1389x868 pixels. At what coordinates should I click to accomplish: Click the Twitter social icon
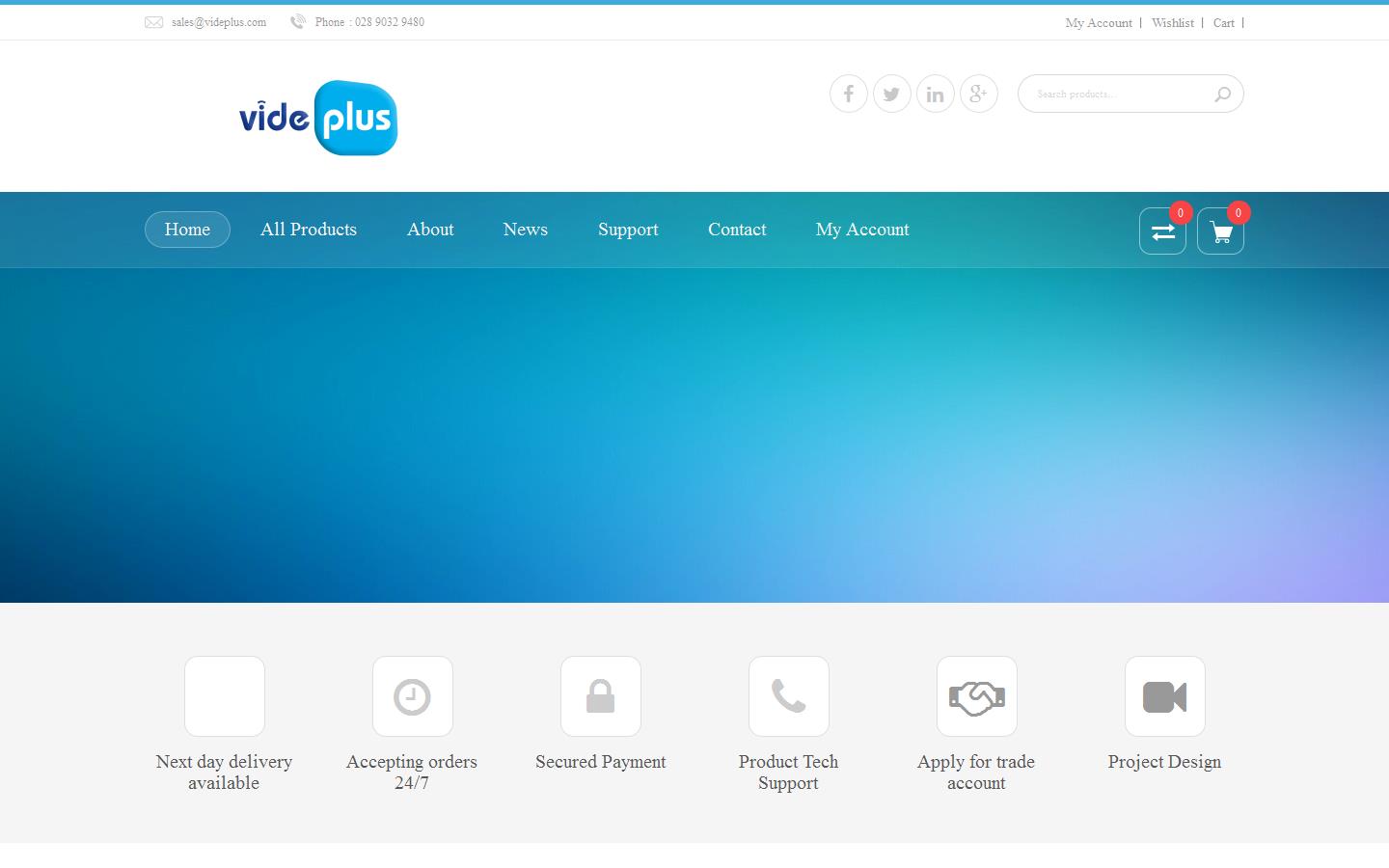pos(891,94)
